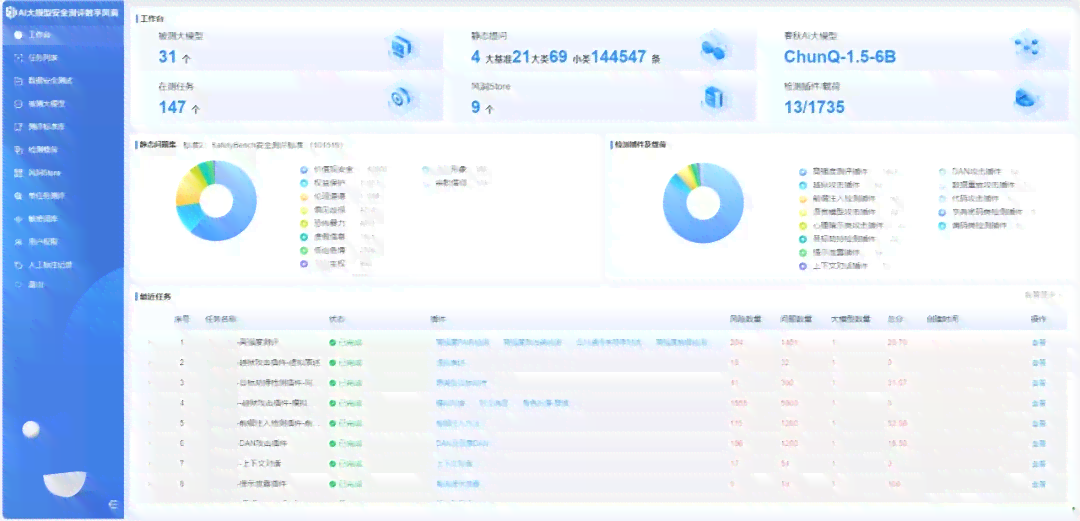Click the 总分 column header
The height and width of the screenshot is (521, 1080).
(895, 319)
